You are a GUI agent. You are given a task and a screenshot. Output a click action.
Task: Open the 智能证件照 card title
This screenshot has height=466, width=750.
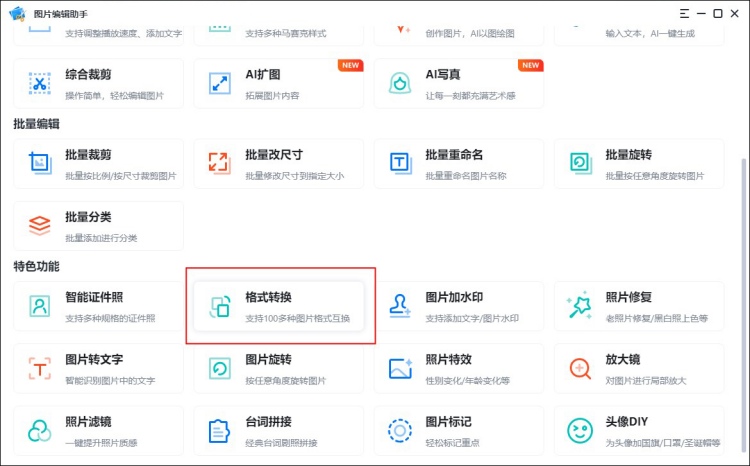[94, 297]
